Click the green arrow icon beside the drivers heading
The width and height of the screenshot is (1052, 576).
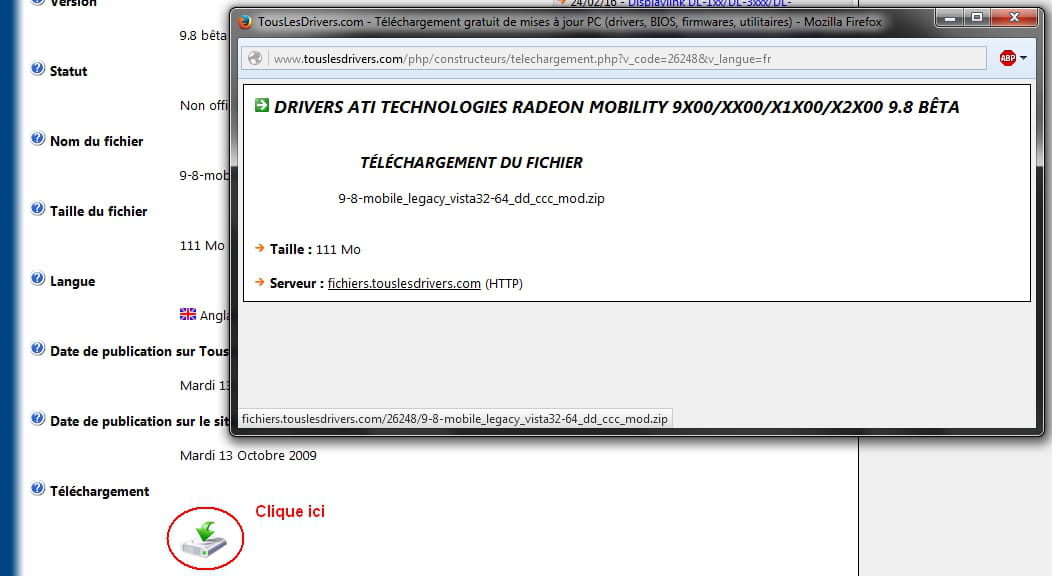(x=262, y=105)
